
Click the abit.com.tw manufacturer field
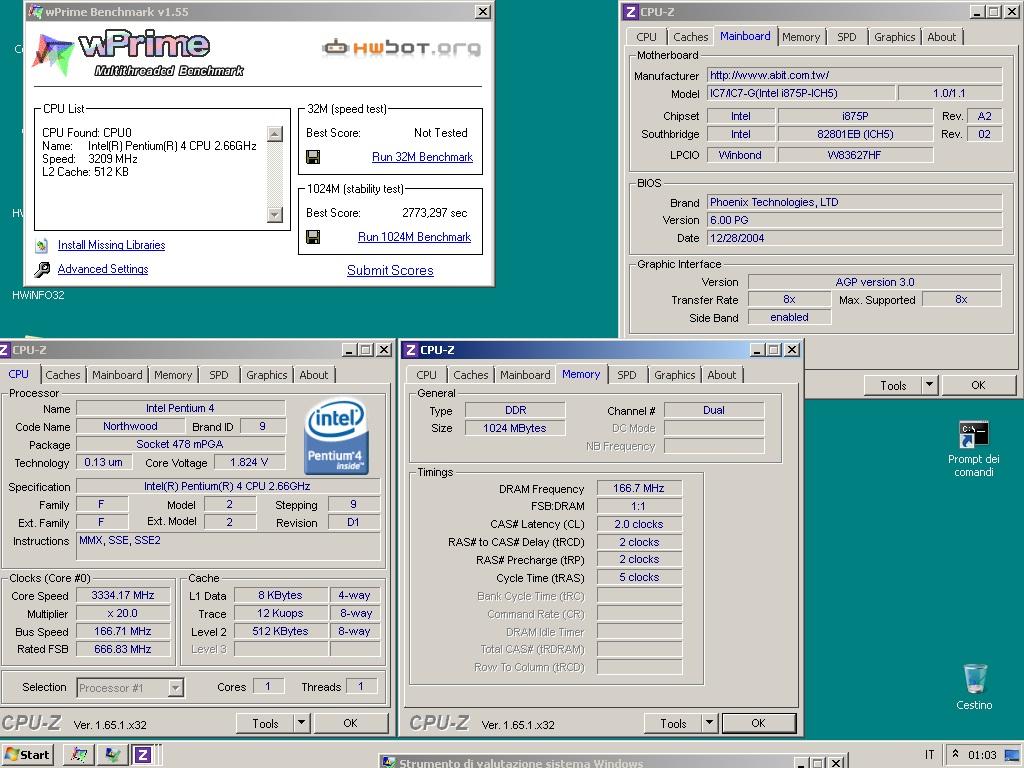tap(854, 75)
